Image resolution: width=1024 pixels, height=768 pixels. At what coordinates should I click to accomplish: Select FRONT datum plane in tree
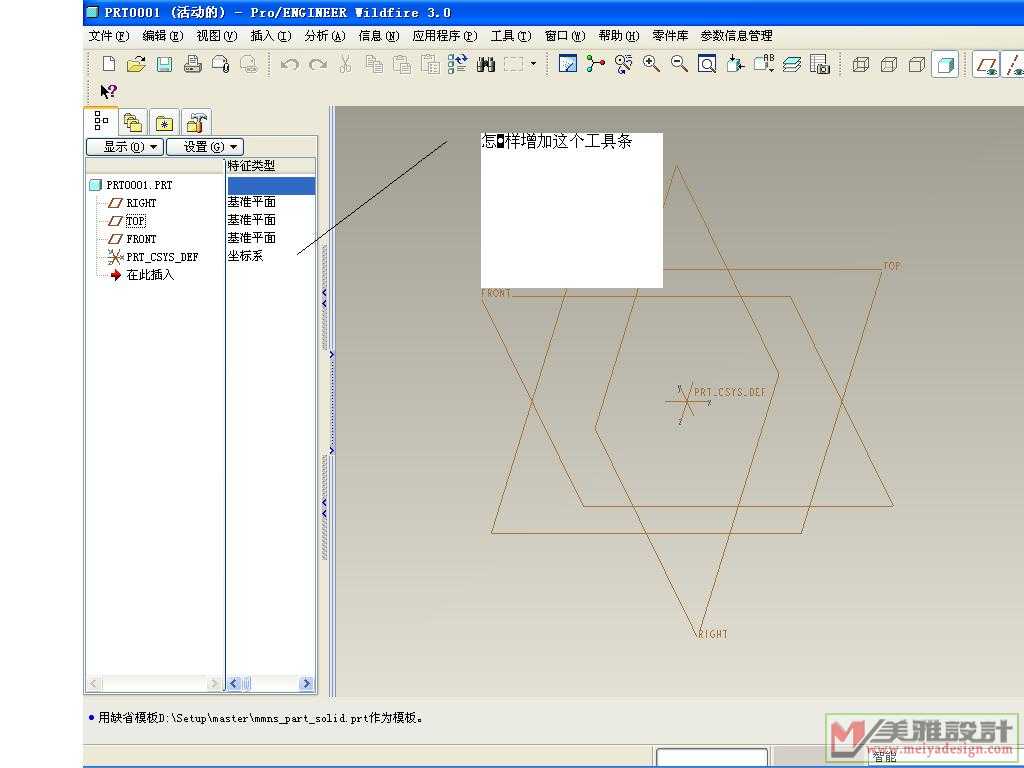pyautogui.click(x=133, y=239)
